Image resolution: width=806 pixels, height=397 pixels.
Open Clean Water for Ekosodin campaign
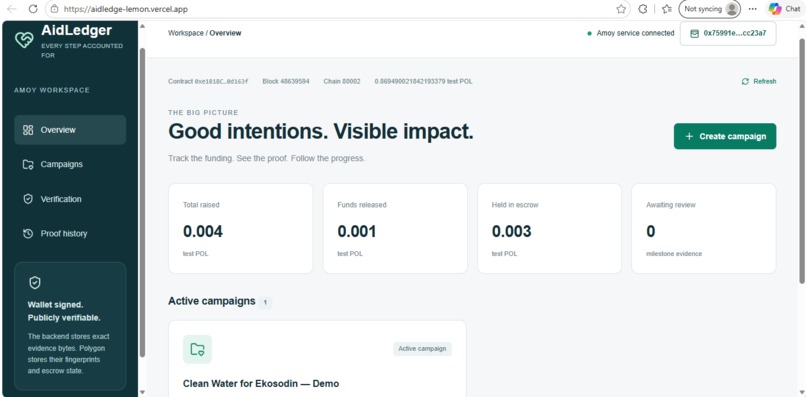coord(261,384)
